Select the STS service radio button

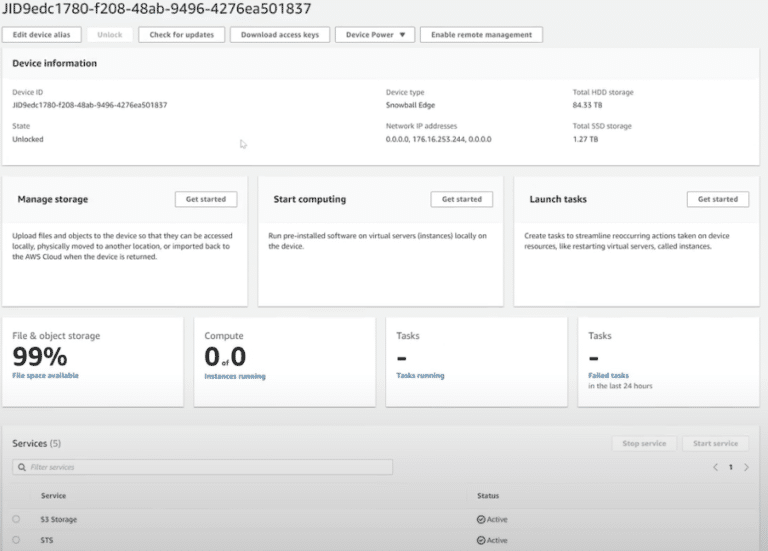point(16,540)
